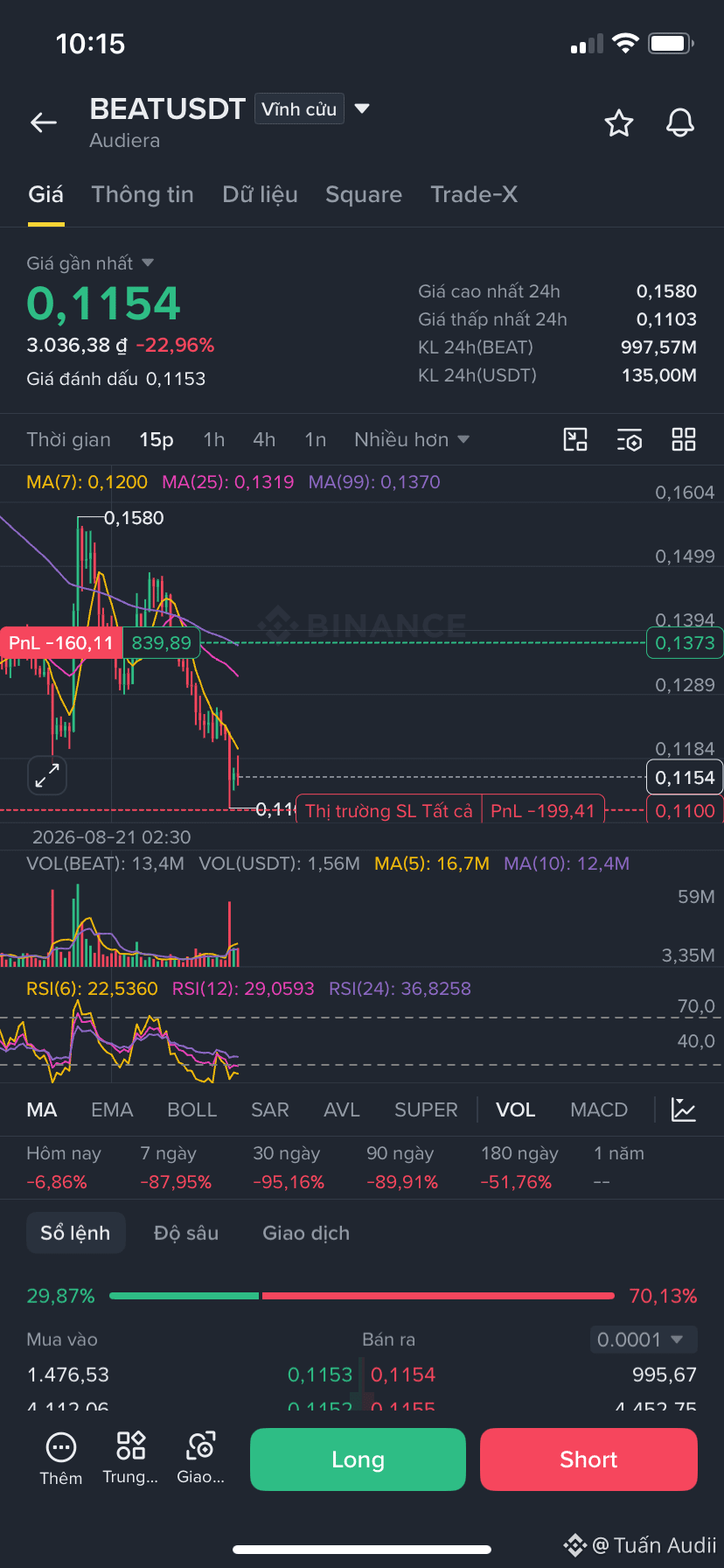Tap the bid price 0,1153
This screenshot has width=724, height=1568.
pyautogui.click(x=320, y=1375)
